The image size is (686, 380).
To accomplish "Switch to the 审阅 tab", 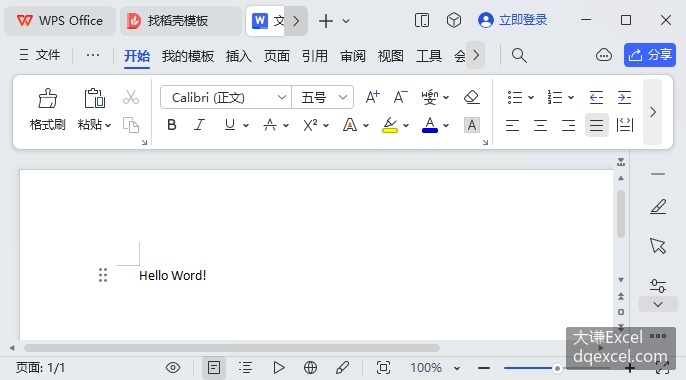I will click(x=353, y=56).
